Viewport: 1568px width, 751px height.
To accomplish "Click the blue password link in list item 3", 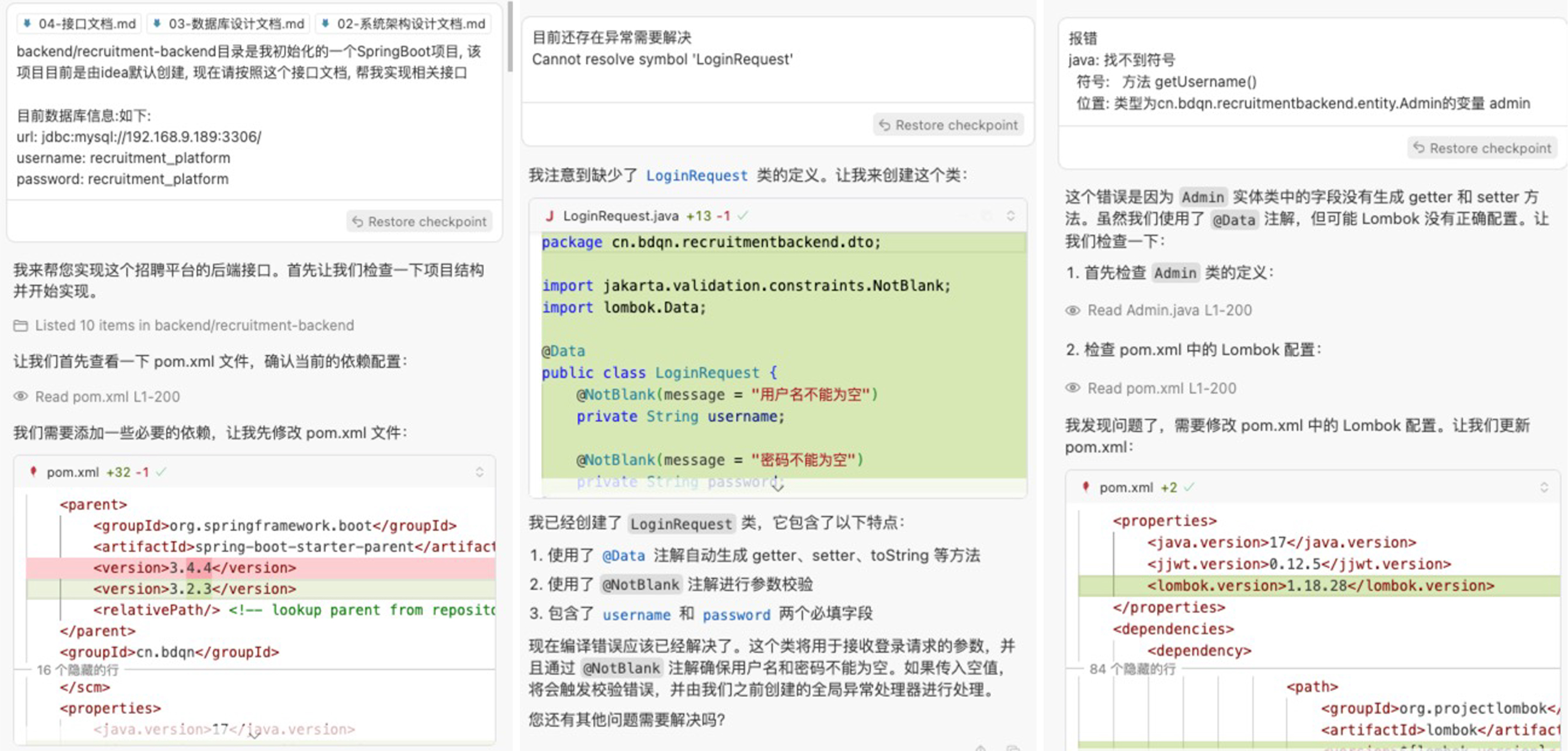I will (736, 615).
